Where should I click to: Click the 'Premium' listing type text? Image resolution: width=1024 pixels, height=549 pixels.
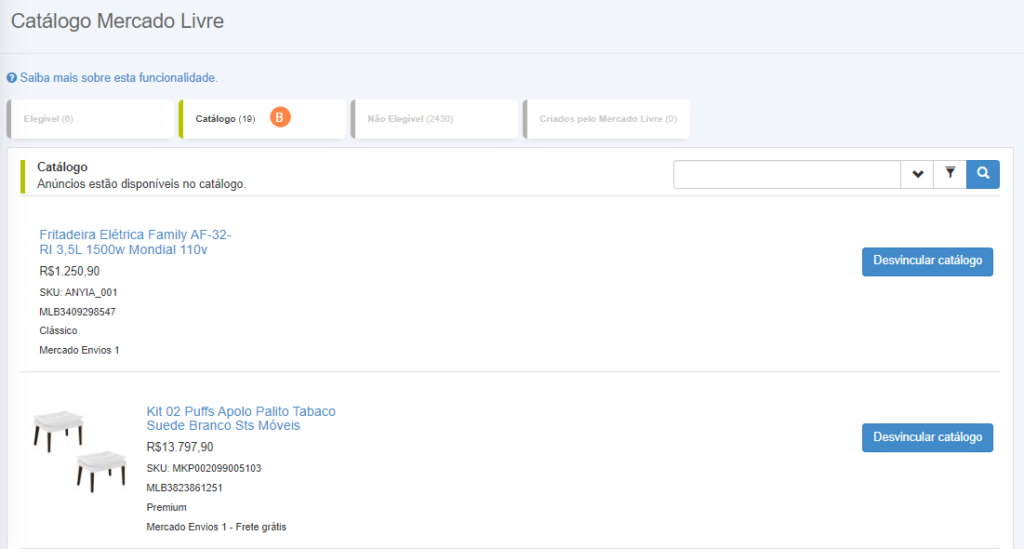[x=167, y=508]
